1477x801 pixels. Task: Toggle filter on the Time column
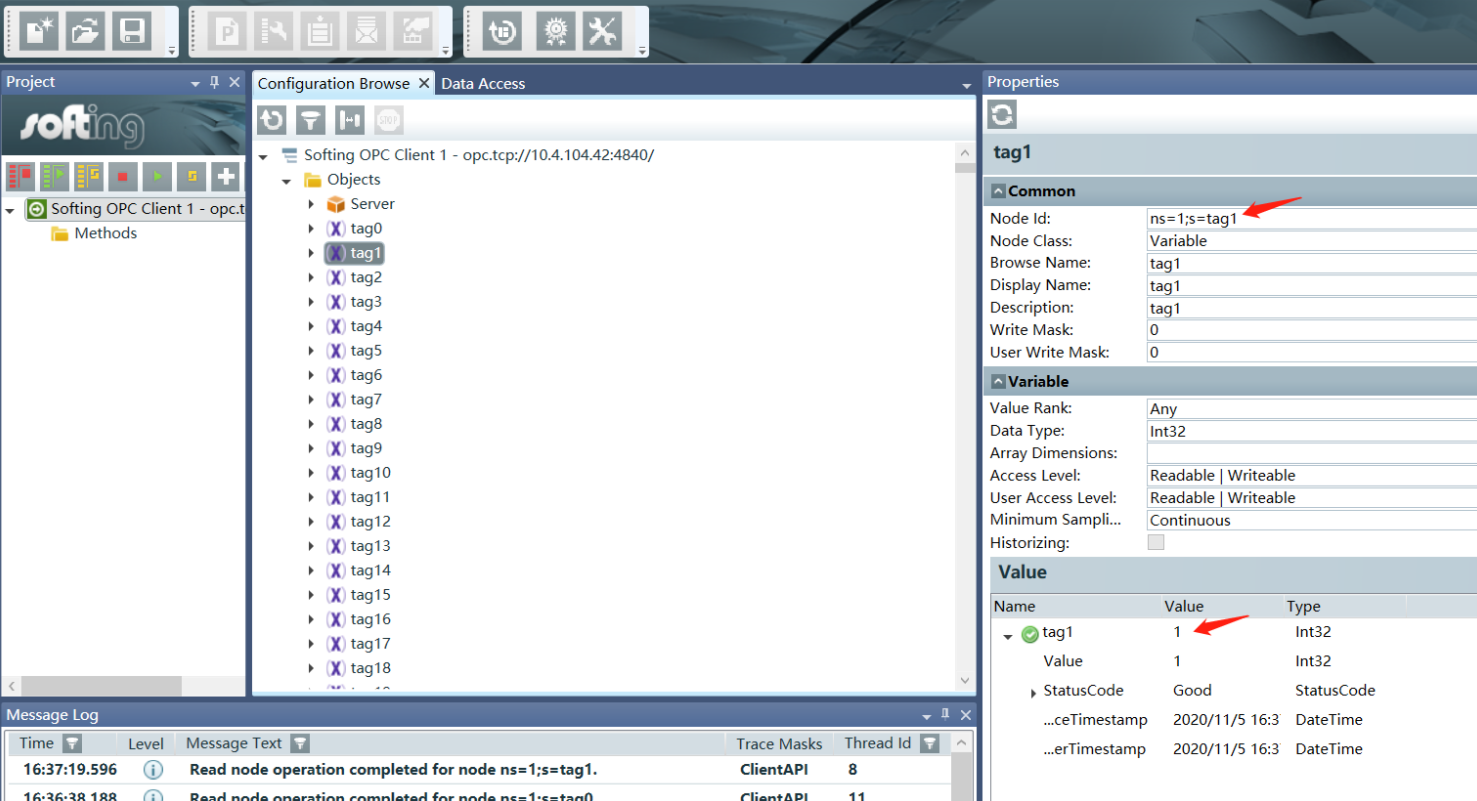pyautogui.click(x=72, y=743)
